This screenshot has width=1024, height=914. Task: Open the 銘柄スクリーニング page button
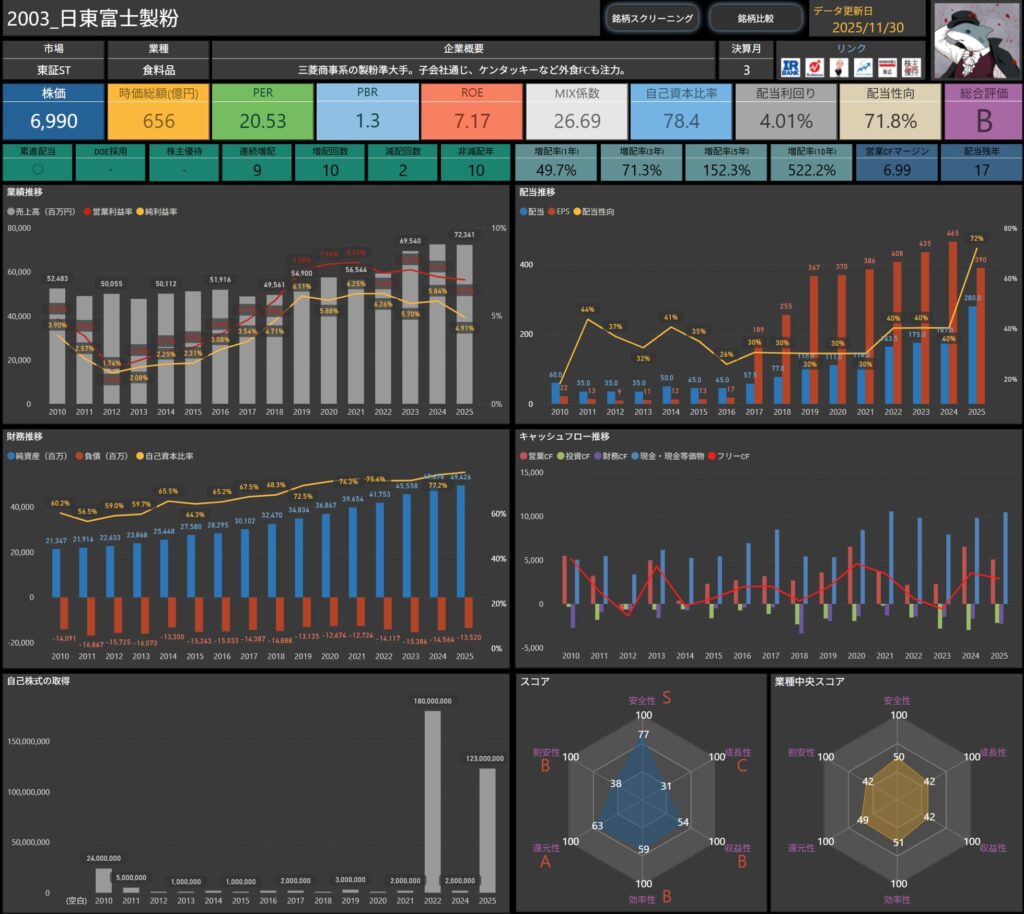click(652, 18)
